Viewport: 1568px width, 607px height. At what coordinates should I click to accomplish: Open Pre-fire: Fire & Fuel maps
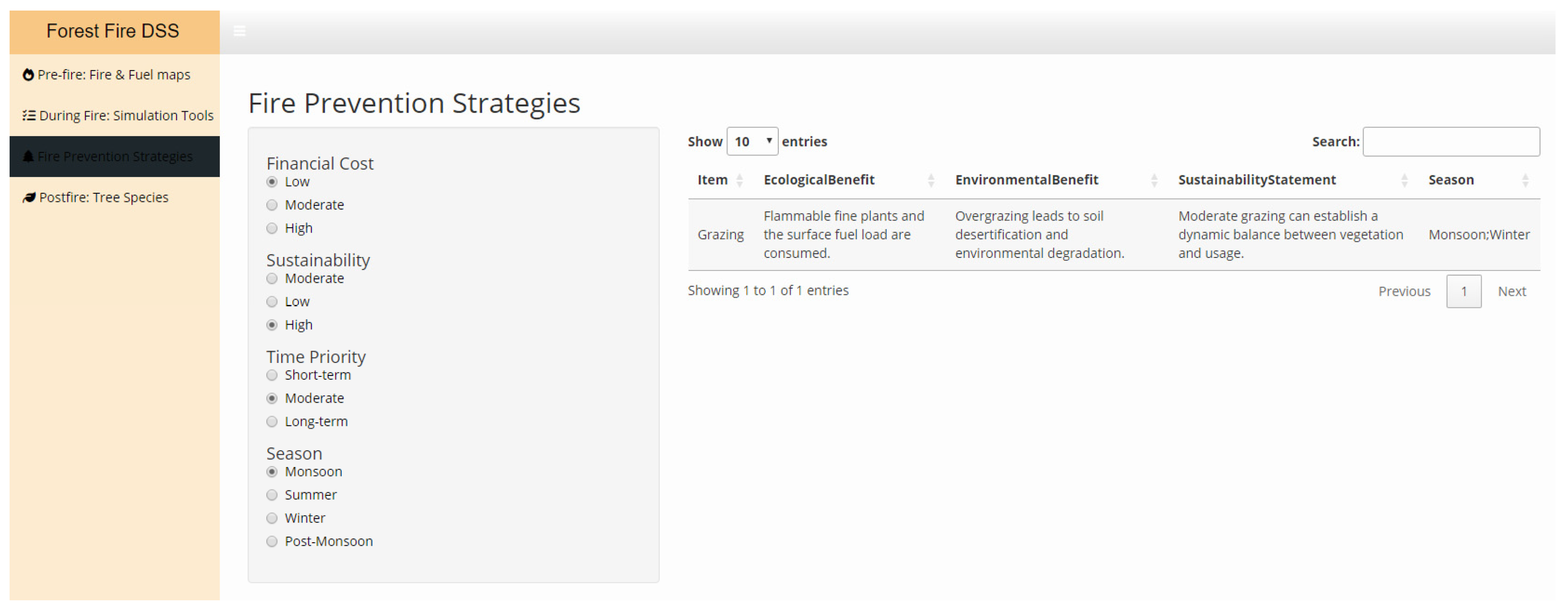pyautogui.click(x=114, y=75)
